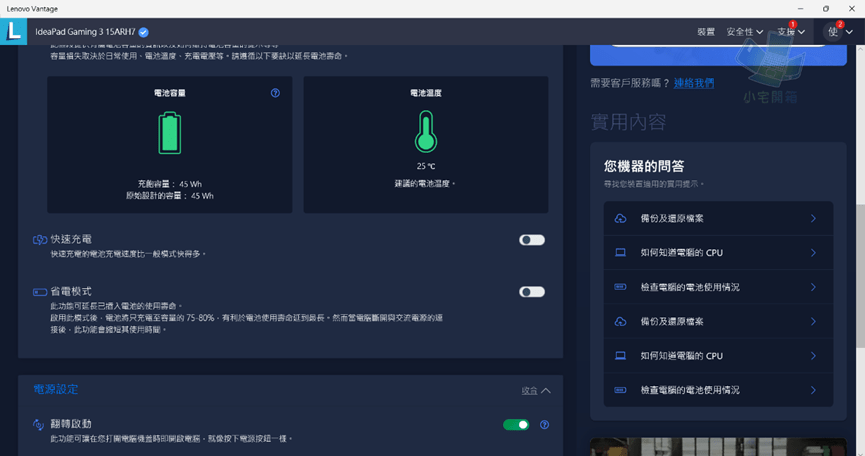
Task: Click the 收合 collapse link text
Action: [530, 390]
